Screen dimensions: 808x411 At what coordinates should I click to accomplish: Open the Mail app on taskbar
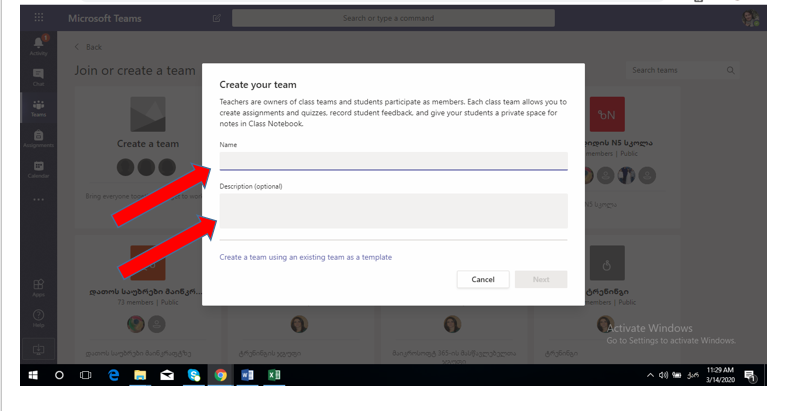tap(167, 375)
